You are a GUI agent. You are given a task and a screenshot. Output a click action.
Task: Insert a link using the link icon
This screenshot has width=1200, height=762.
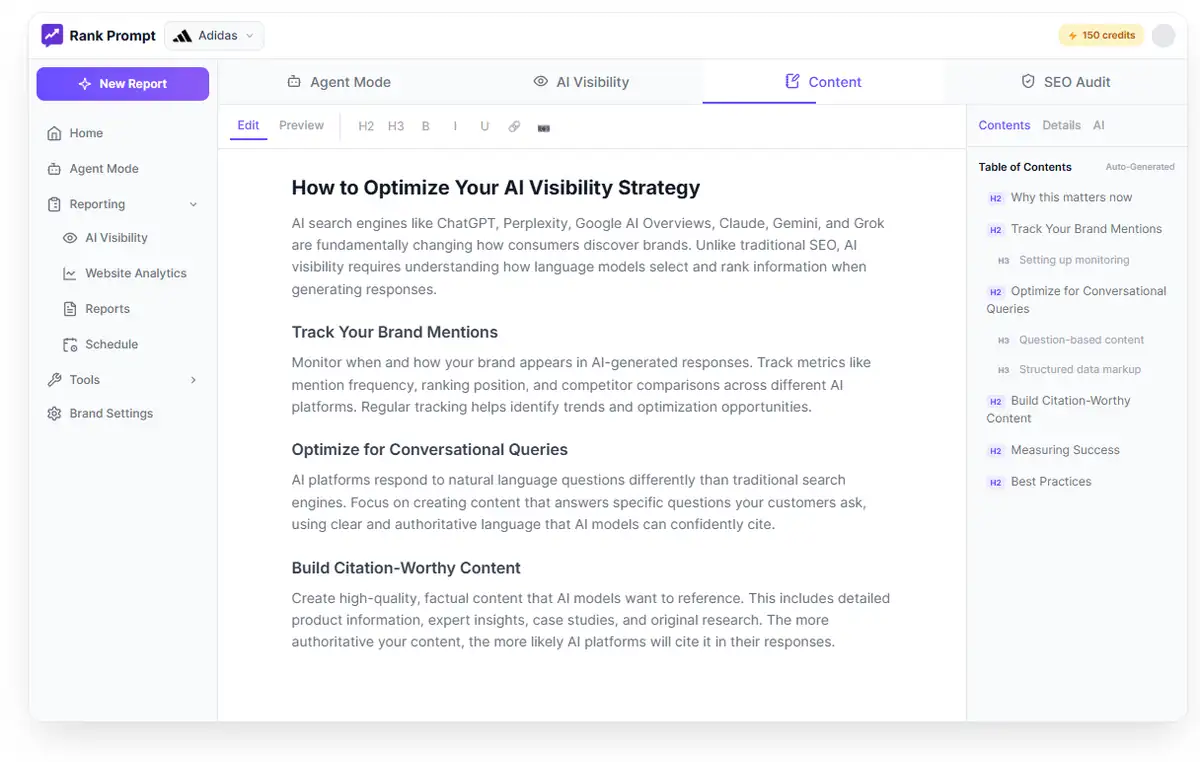point(514,127)
